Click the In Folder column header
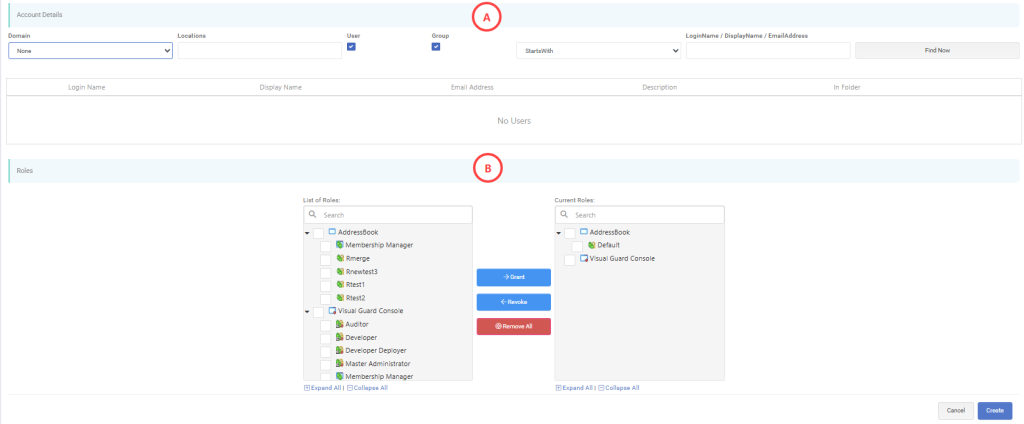Image resolution: width=1024 pixels, height=424 pixels. pos(846,87)
